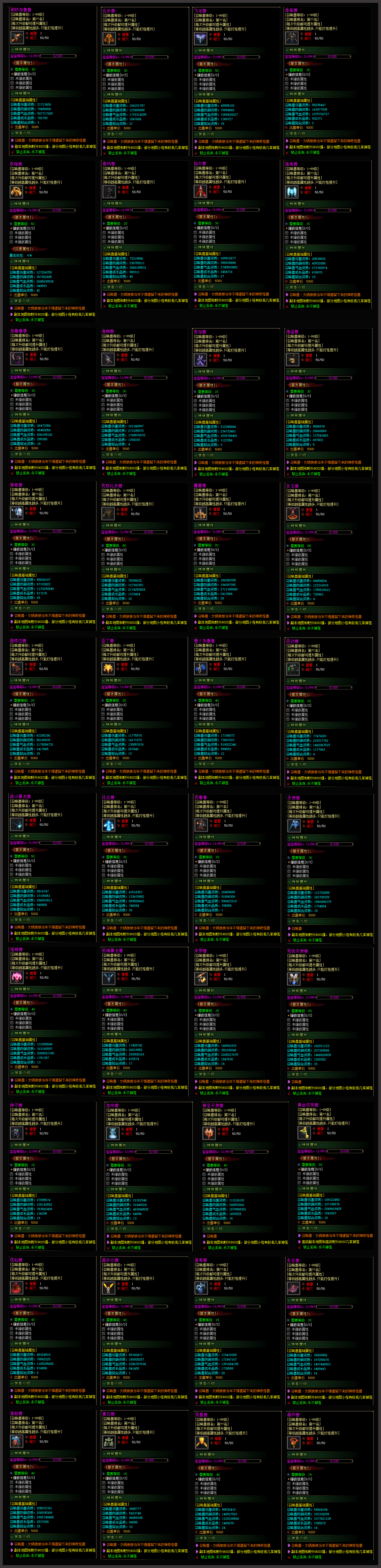Select the purple icon in 加鲁鲁兽 card

click(x=16, y=358)
